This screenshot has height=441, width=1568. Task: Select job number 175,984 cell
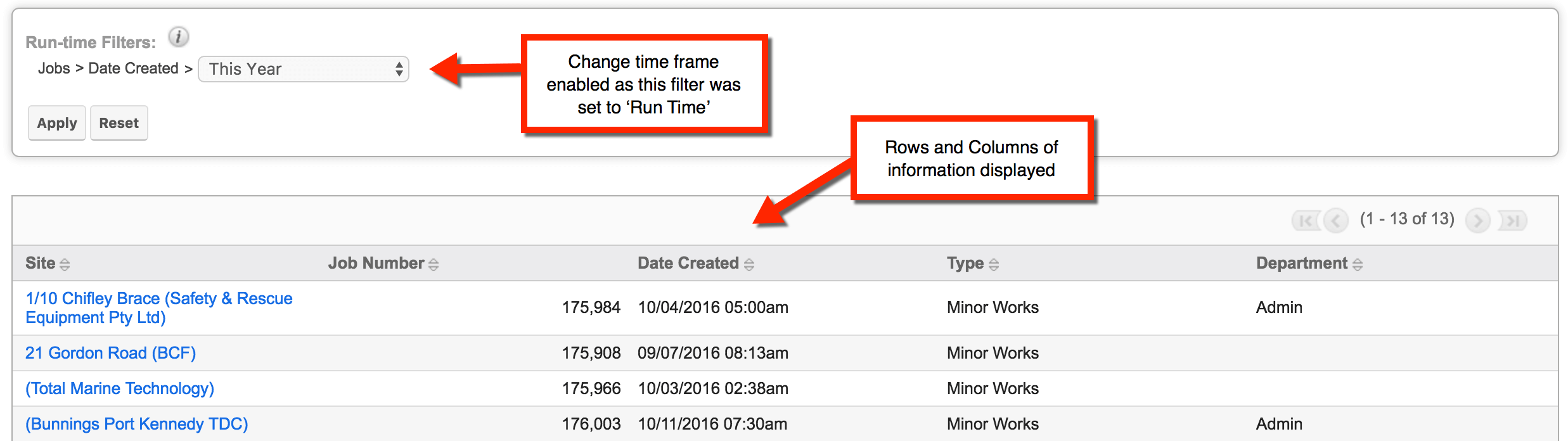[591, 307]
